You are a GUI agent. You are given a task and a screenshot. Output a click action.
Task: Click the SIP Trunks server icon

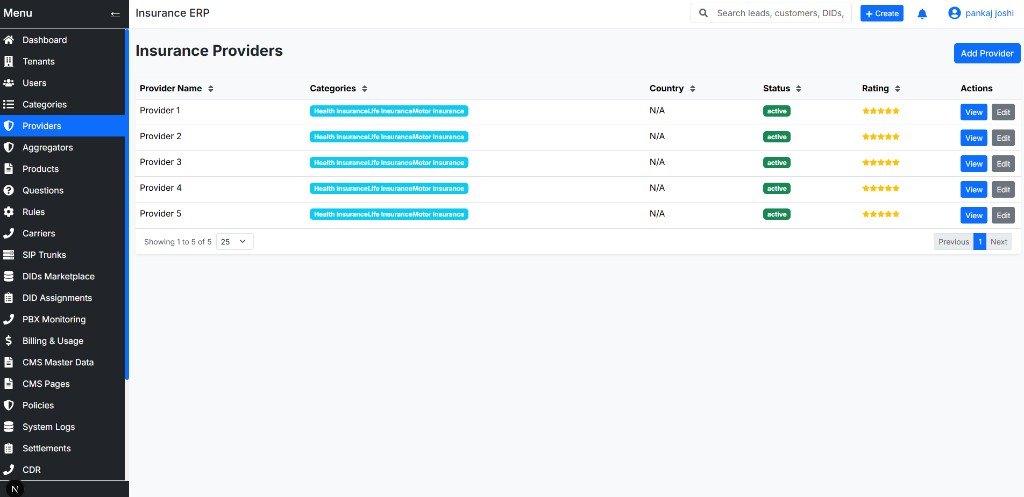click(x=8, y=255)
